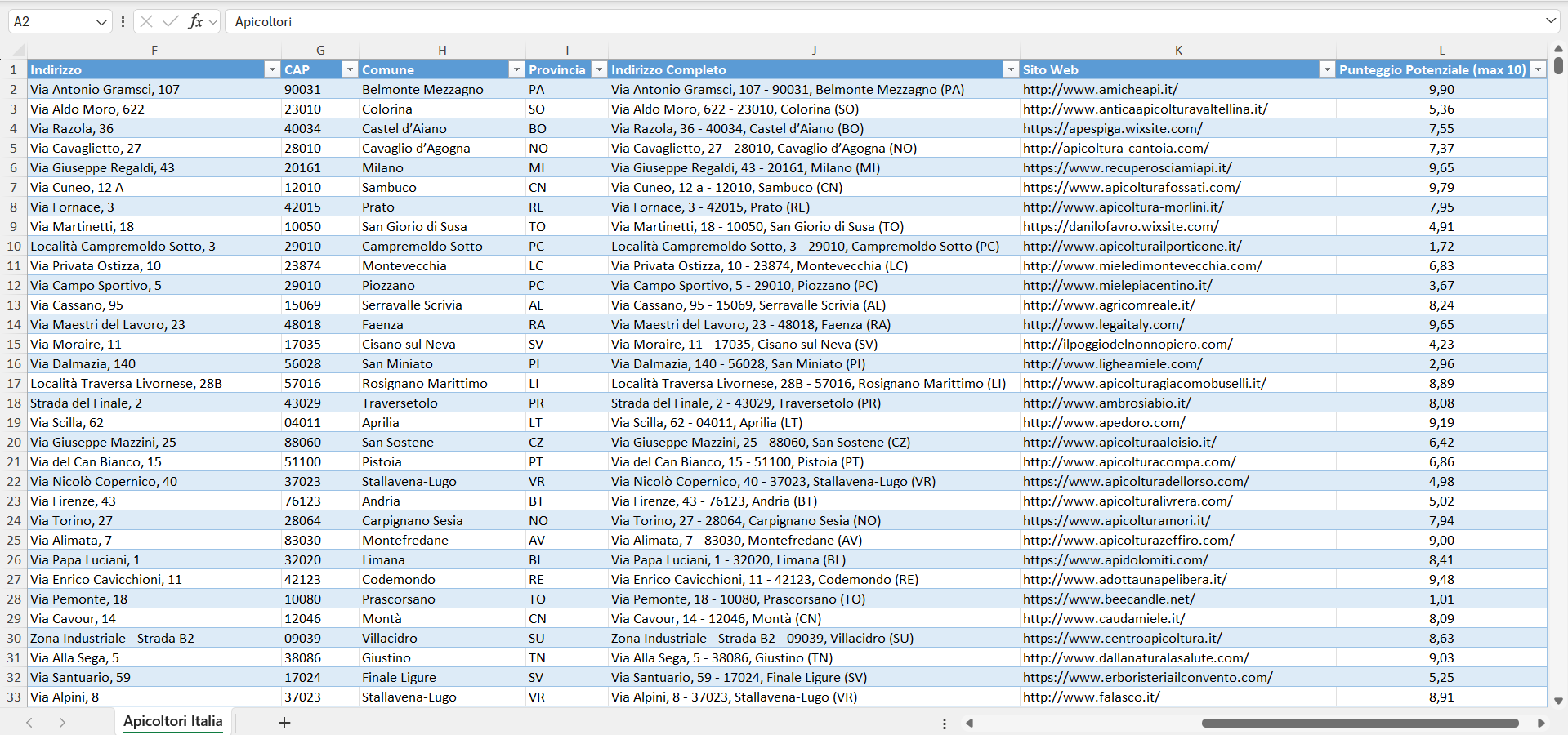Select column F header
This screenshot has height=735, width=1568.
[x=154, y=50]
